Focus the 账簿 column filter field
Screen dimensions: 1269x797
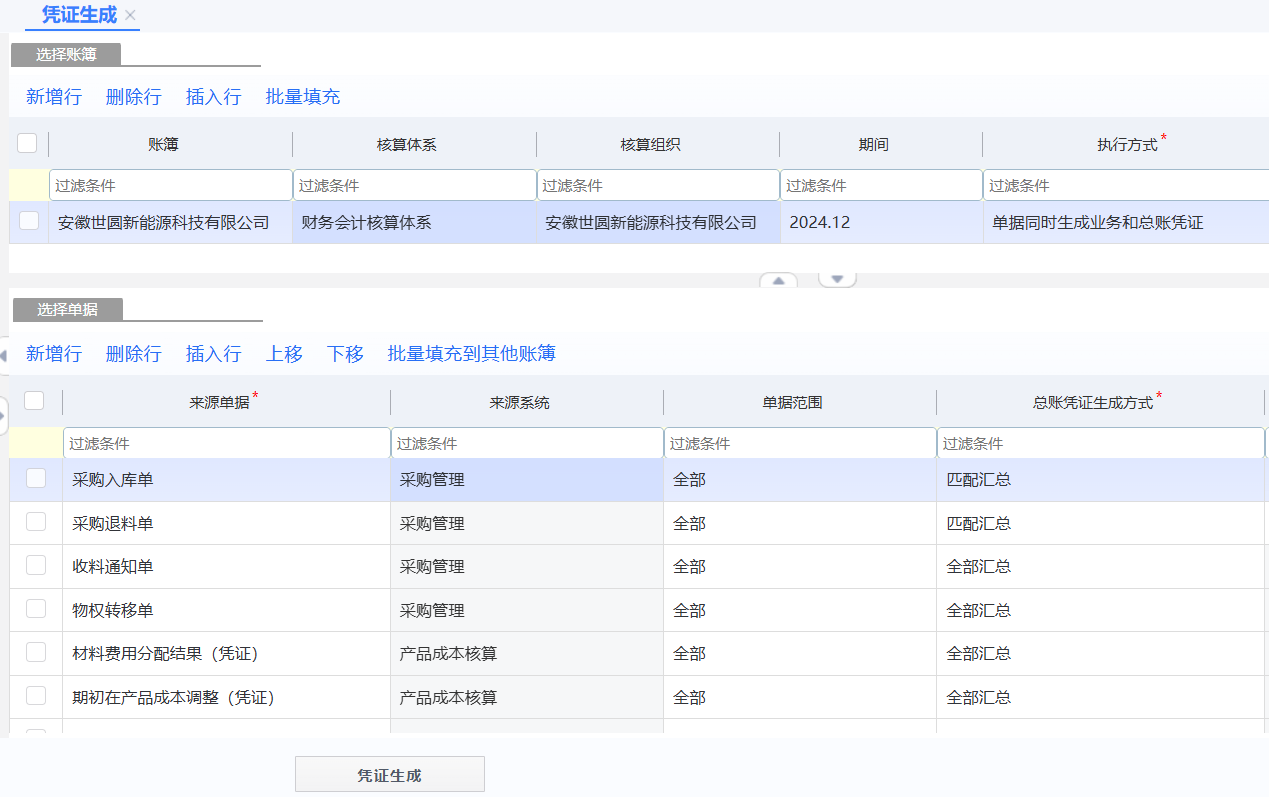point(170,185)
